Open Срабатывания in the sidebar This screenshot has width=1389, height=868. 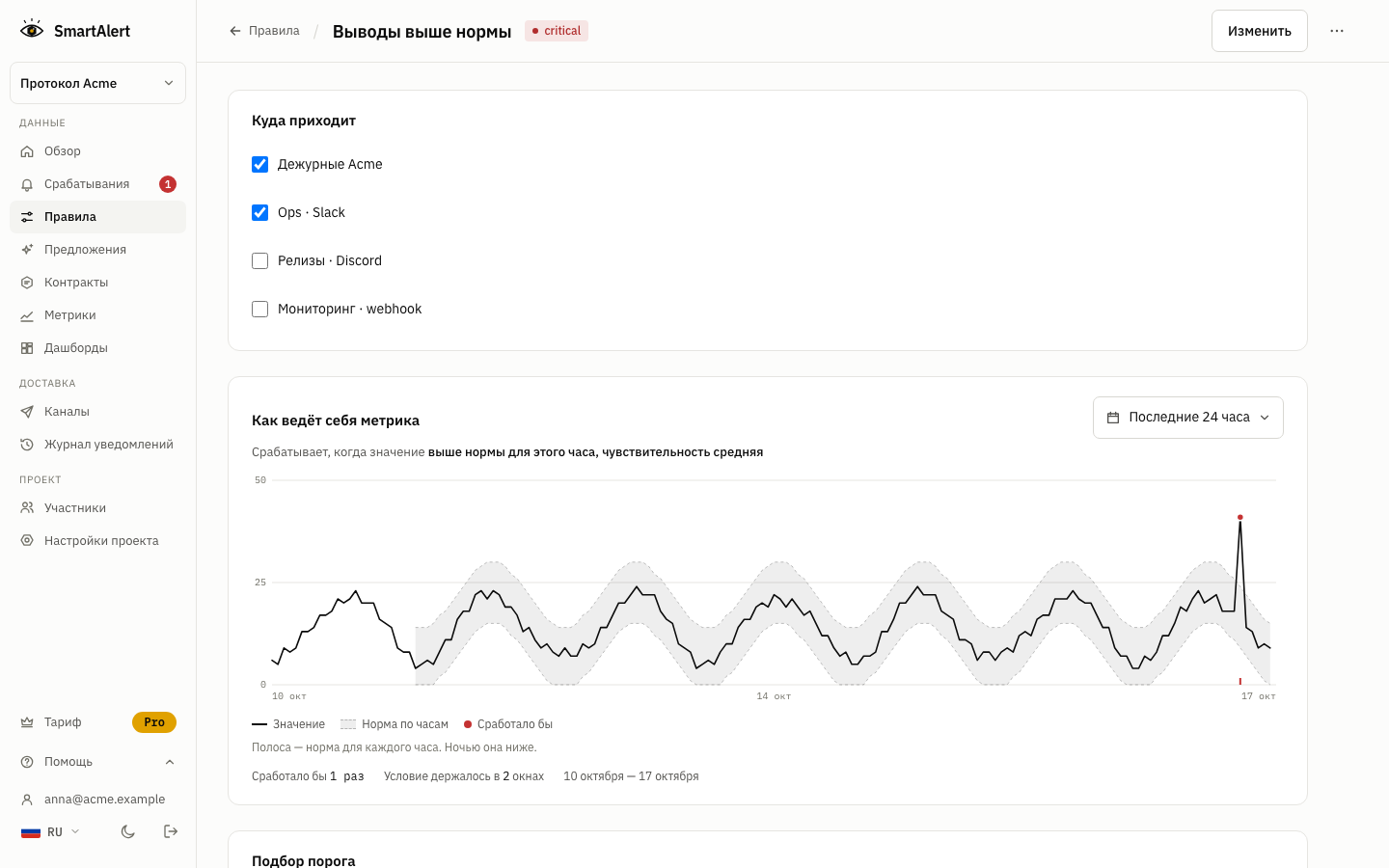(x=97, y=184)
